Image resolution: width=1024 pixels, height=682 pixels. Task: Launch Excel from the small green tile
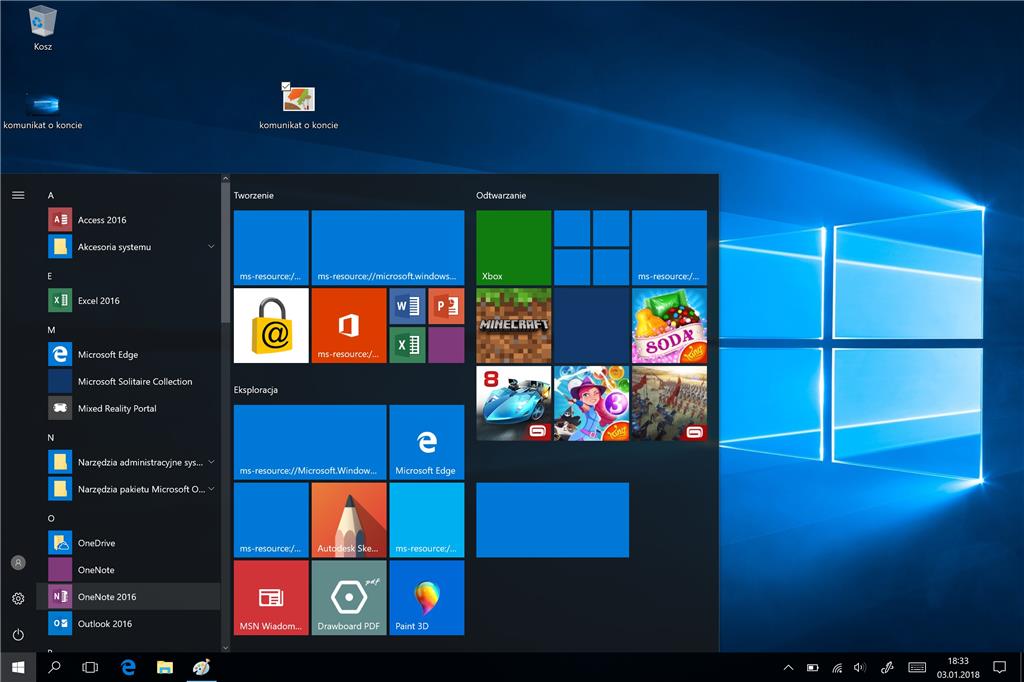coord(408,345)
